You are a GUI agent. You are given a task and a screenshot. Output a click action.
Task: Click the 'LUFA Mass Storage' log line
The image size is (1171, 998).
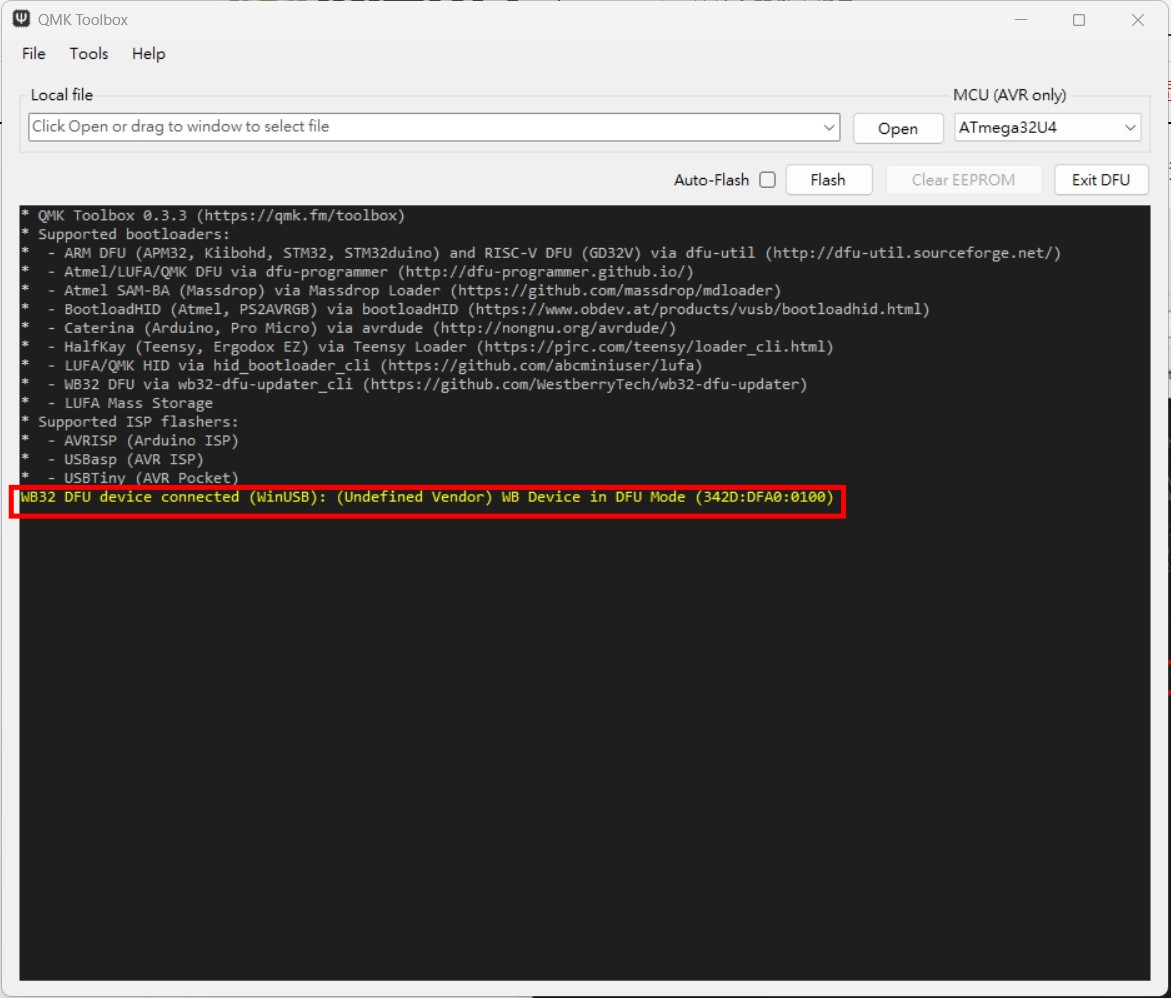click(x=117, y=403)
